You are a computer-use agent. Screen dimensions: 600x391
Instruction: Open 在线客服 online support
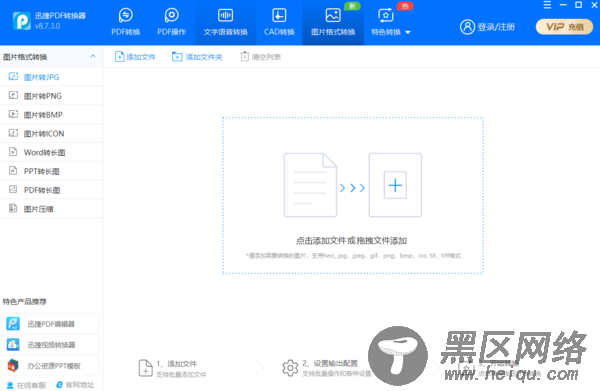click(x=26, y=385)
